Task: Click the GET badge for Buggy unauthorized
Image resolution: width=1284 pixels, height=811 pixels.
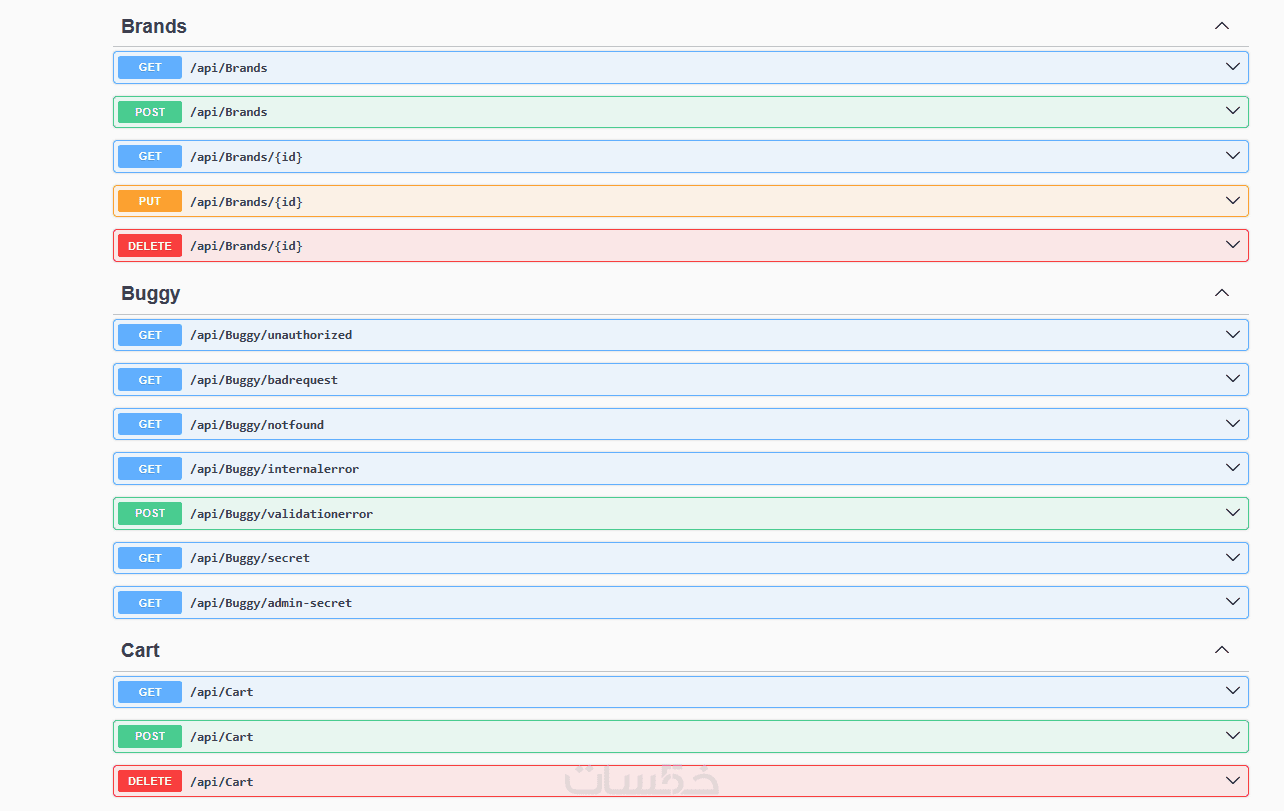Action: (150, 335)
